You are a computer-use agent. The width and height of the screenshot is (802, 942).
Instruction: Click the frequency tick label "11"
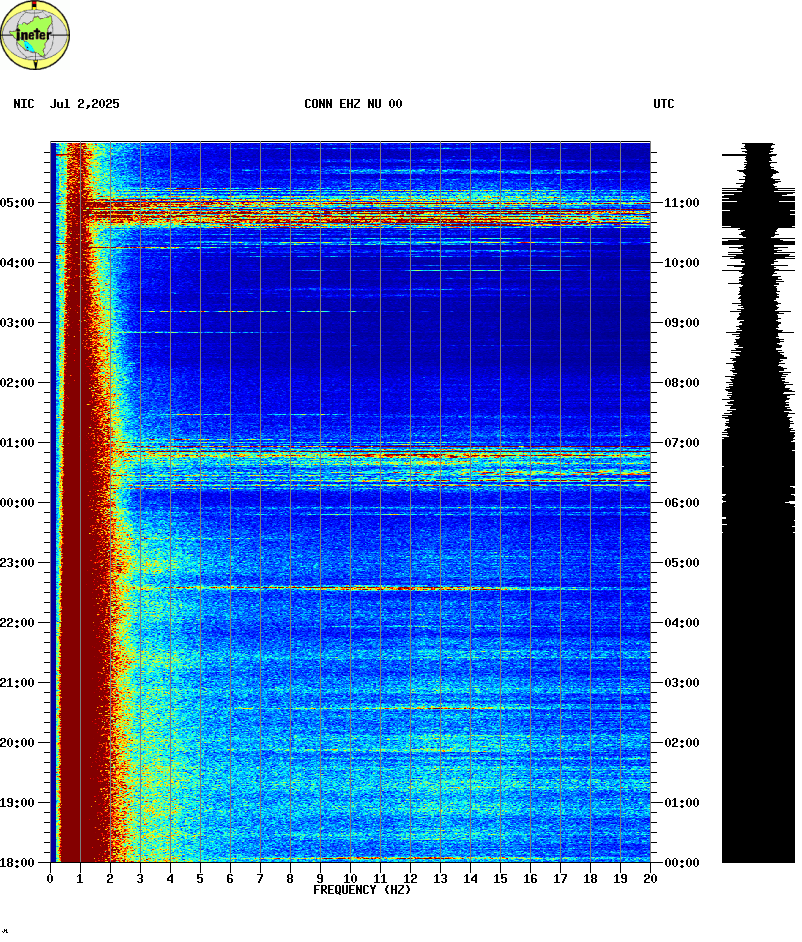(380, 879)
